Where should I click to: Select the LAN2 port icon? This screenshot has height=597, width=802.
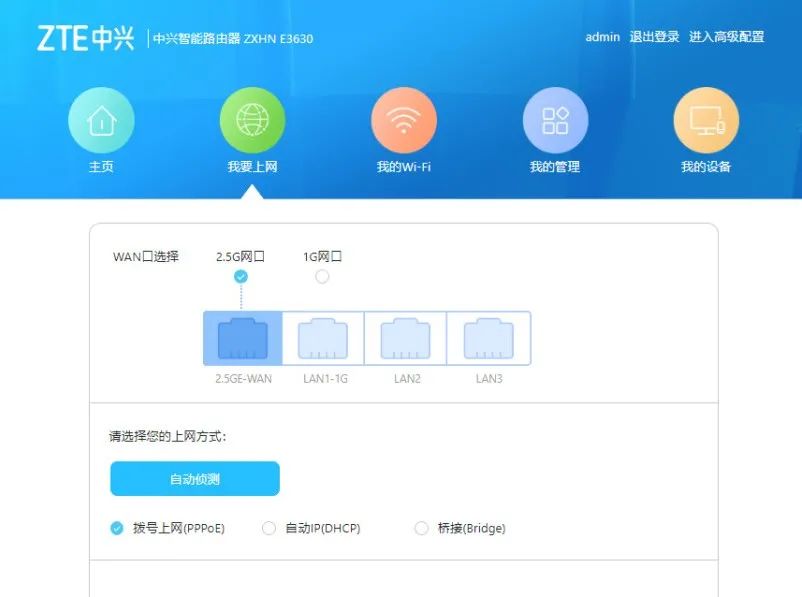coord(405,338)
